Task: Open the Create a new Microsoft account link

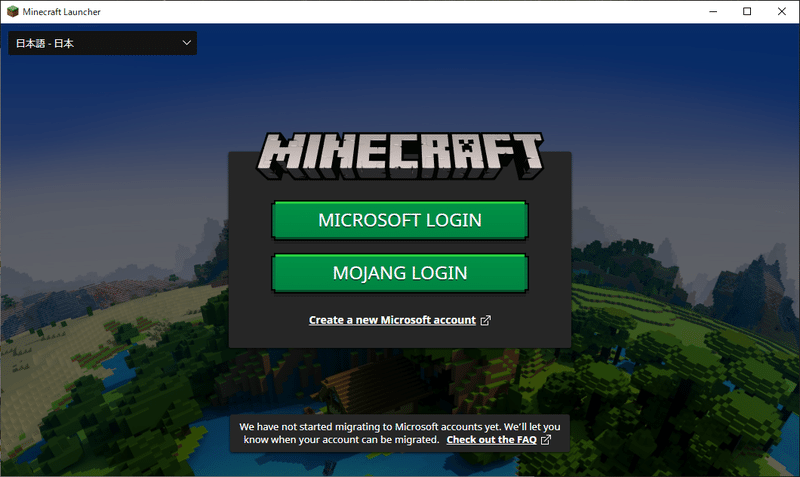Action: (399, 320)
